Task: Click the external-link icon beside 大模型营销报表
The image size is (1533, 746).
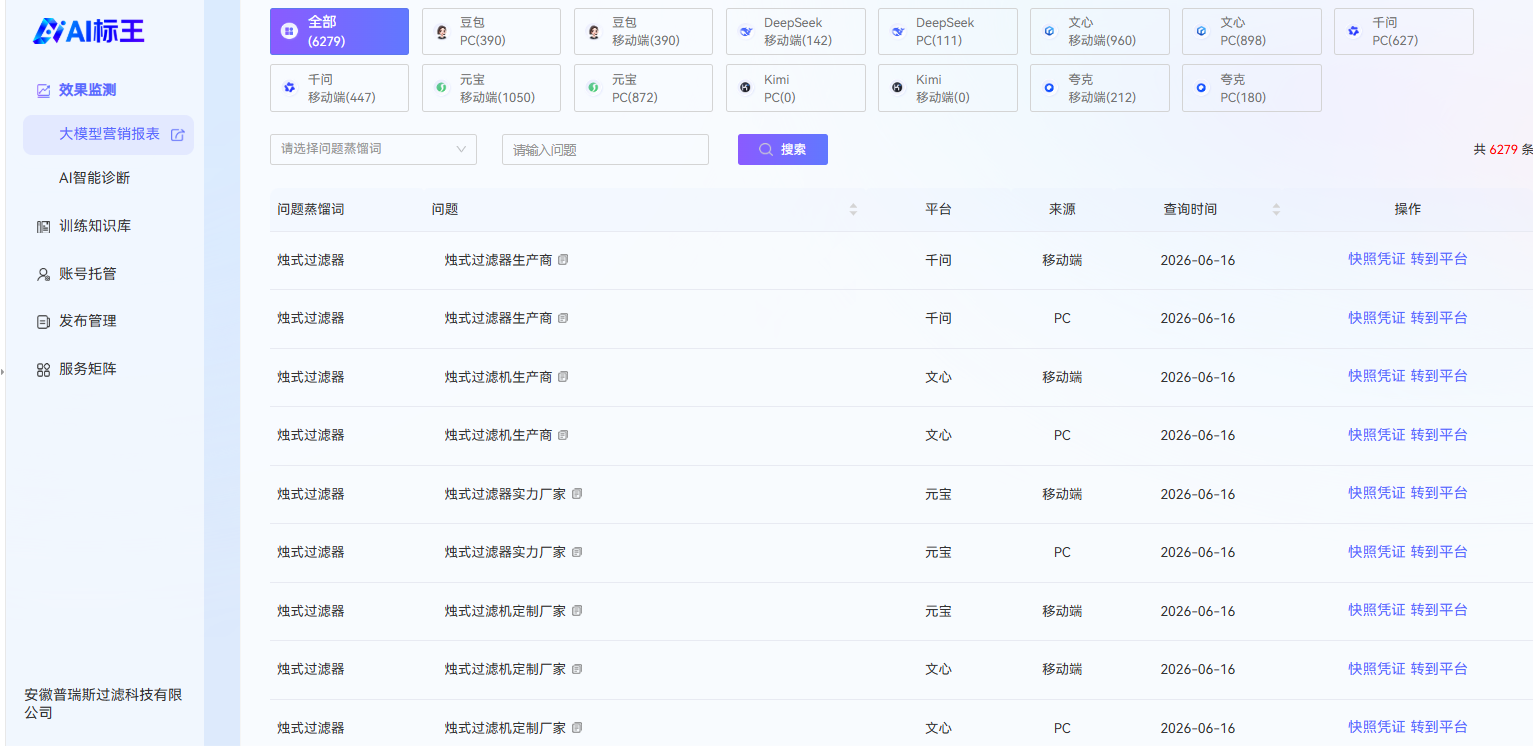Action: point(177,135)
